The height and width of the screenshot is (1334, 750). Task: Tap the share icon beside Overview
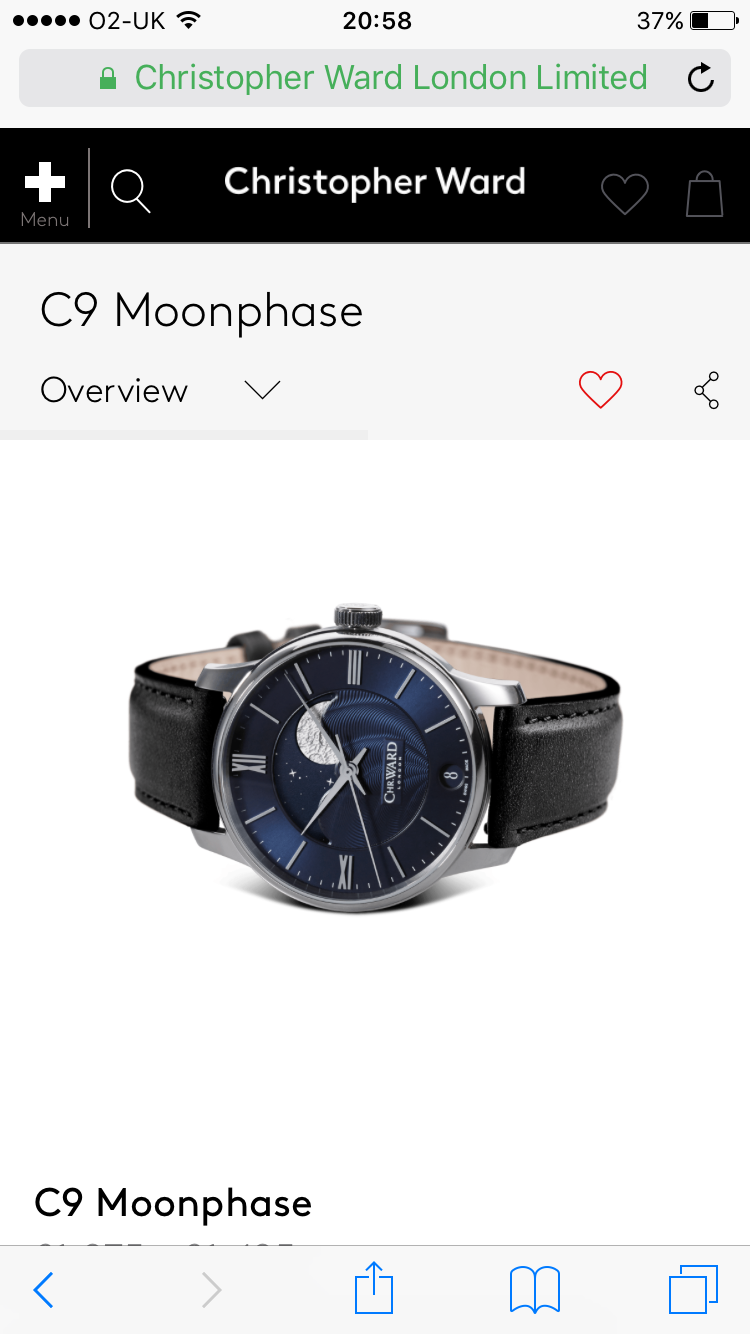[707, 390]
